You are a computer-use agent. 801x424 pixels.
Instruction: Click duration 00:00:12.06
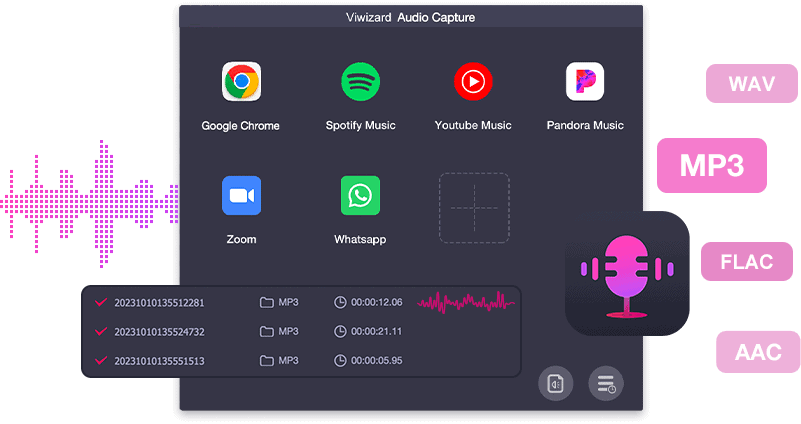click(x=376, y=302)
